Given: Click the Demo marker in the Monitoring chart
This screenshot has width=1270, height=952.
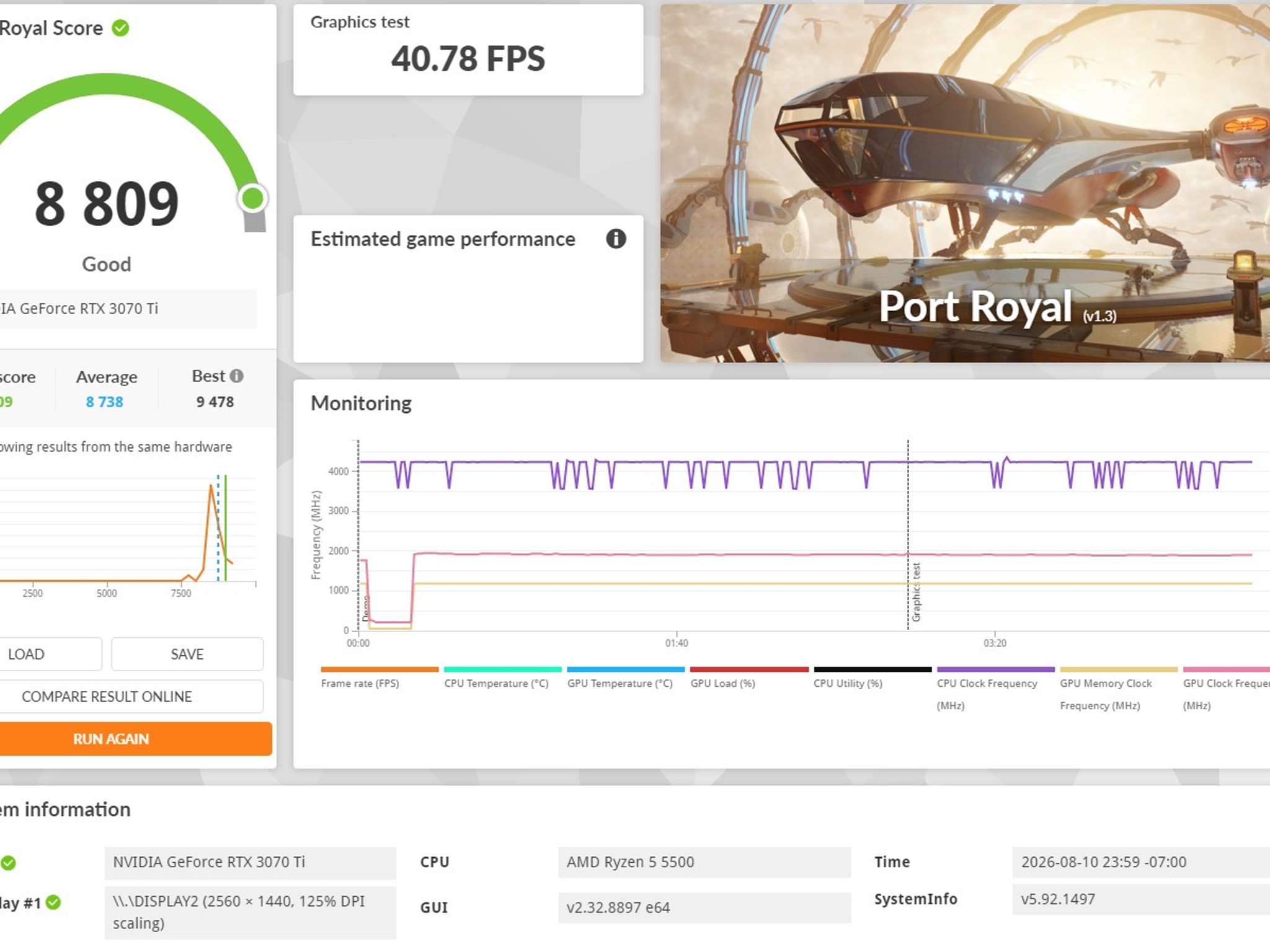Looking at the screenshot, I should click(366, 608).
